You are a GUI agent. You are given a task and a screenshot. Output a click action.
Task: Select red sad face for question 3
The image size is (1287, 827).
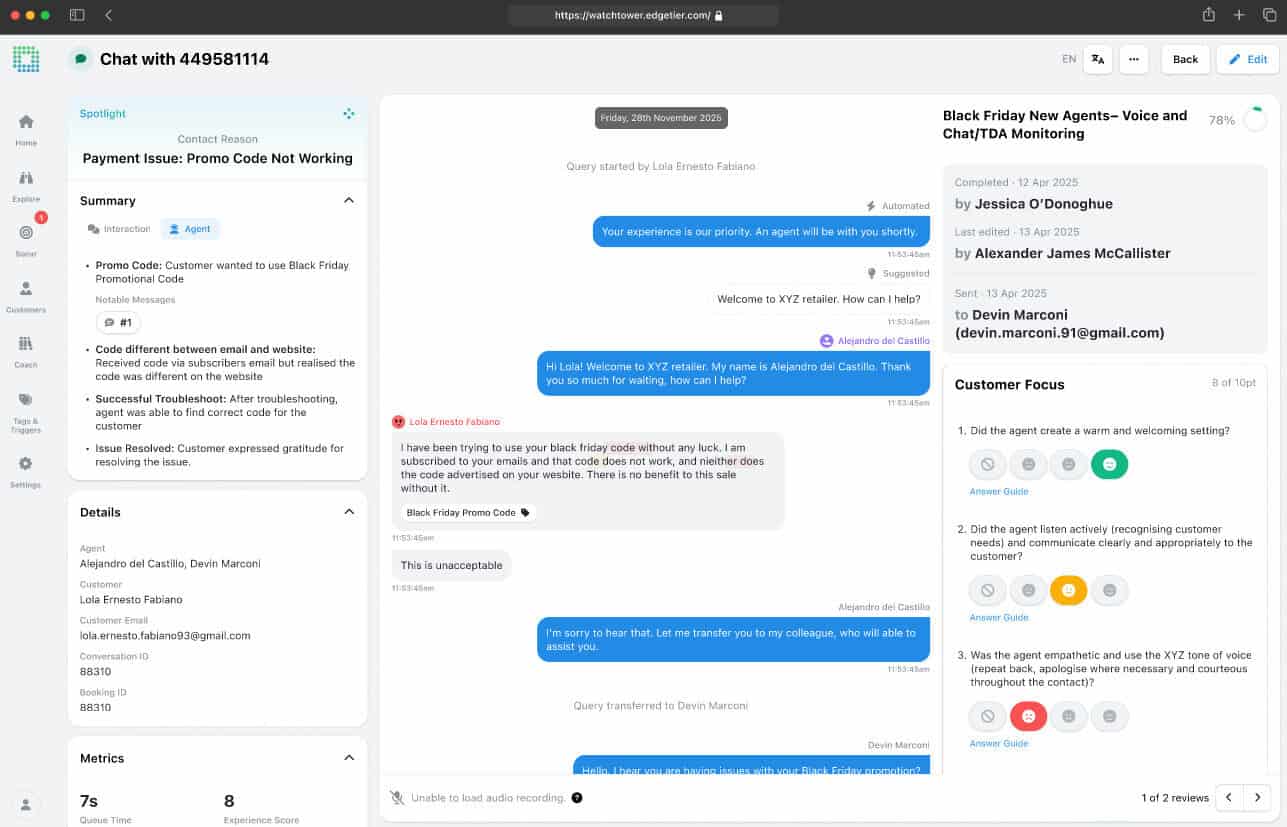tap(1028, 716)
